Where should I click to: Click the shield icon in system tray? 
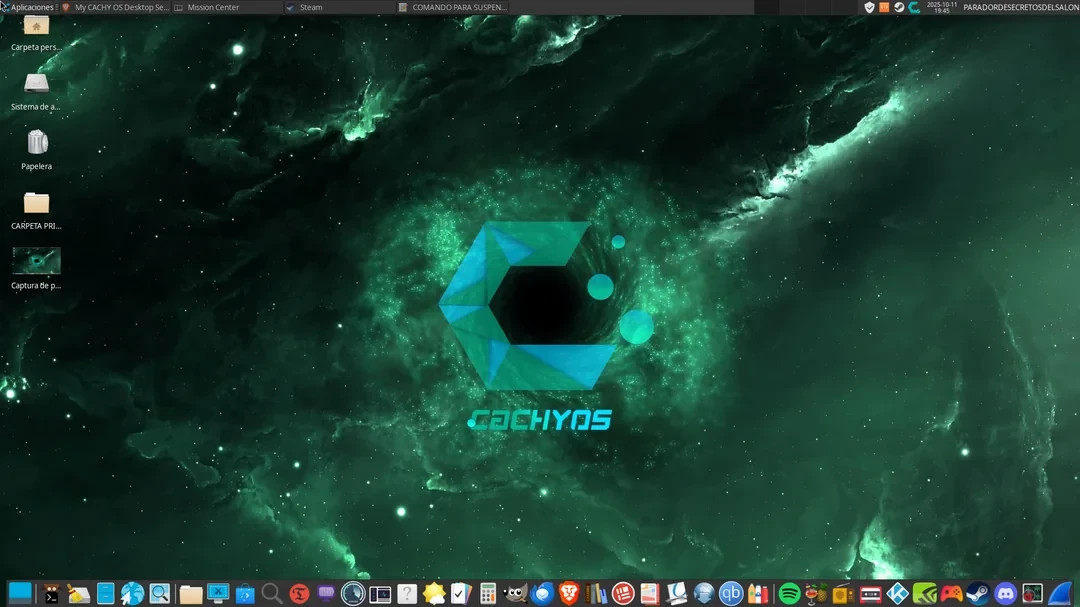869,7
